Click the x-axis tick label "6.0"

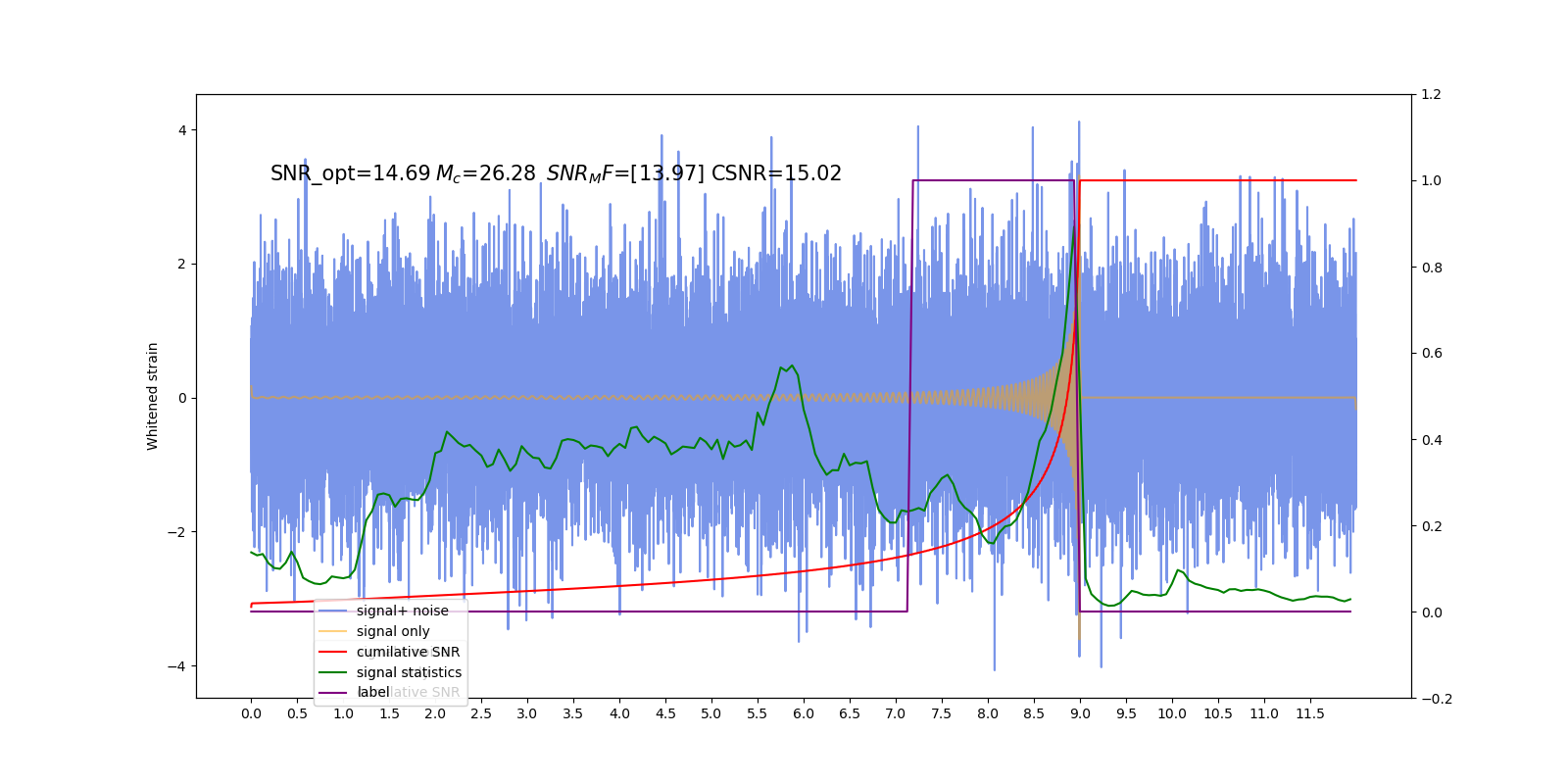coord(804,713)
